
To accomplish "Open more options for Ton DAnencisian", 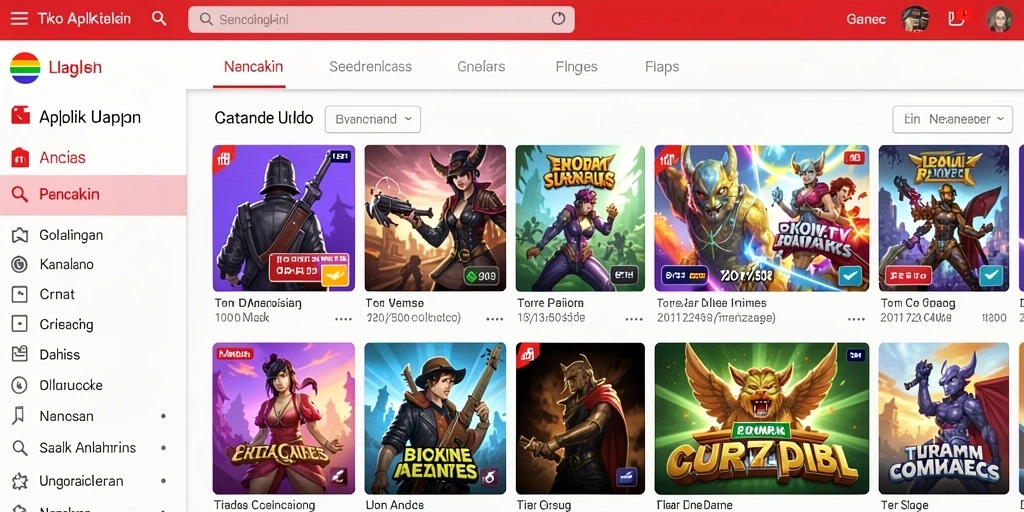I will [344, 319].
